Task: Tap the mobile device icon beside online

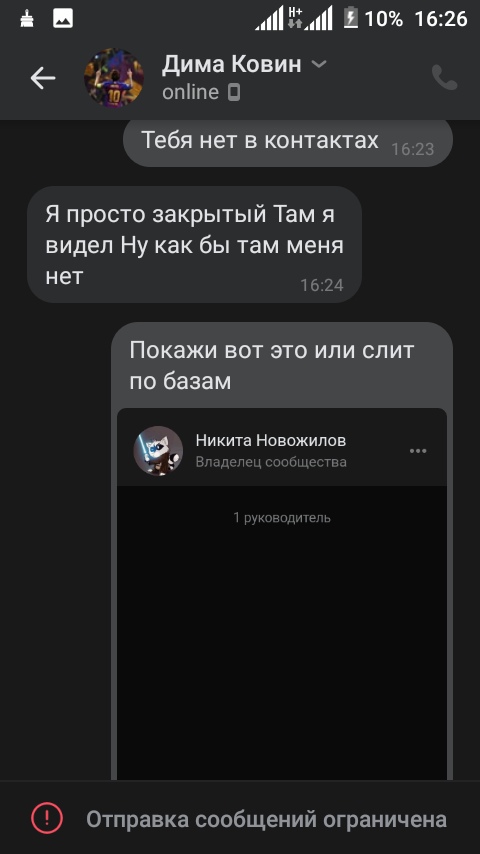Action: point(234,93)
